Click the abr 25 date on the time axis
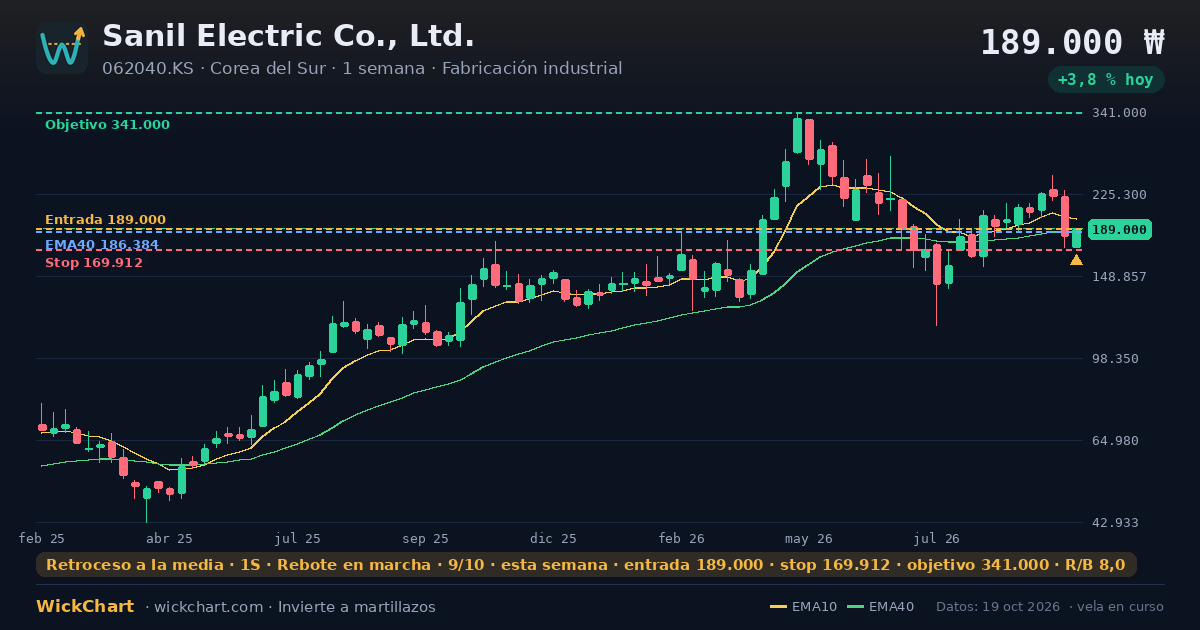 point(169,539)
